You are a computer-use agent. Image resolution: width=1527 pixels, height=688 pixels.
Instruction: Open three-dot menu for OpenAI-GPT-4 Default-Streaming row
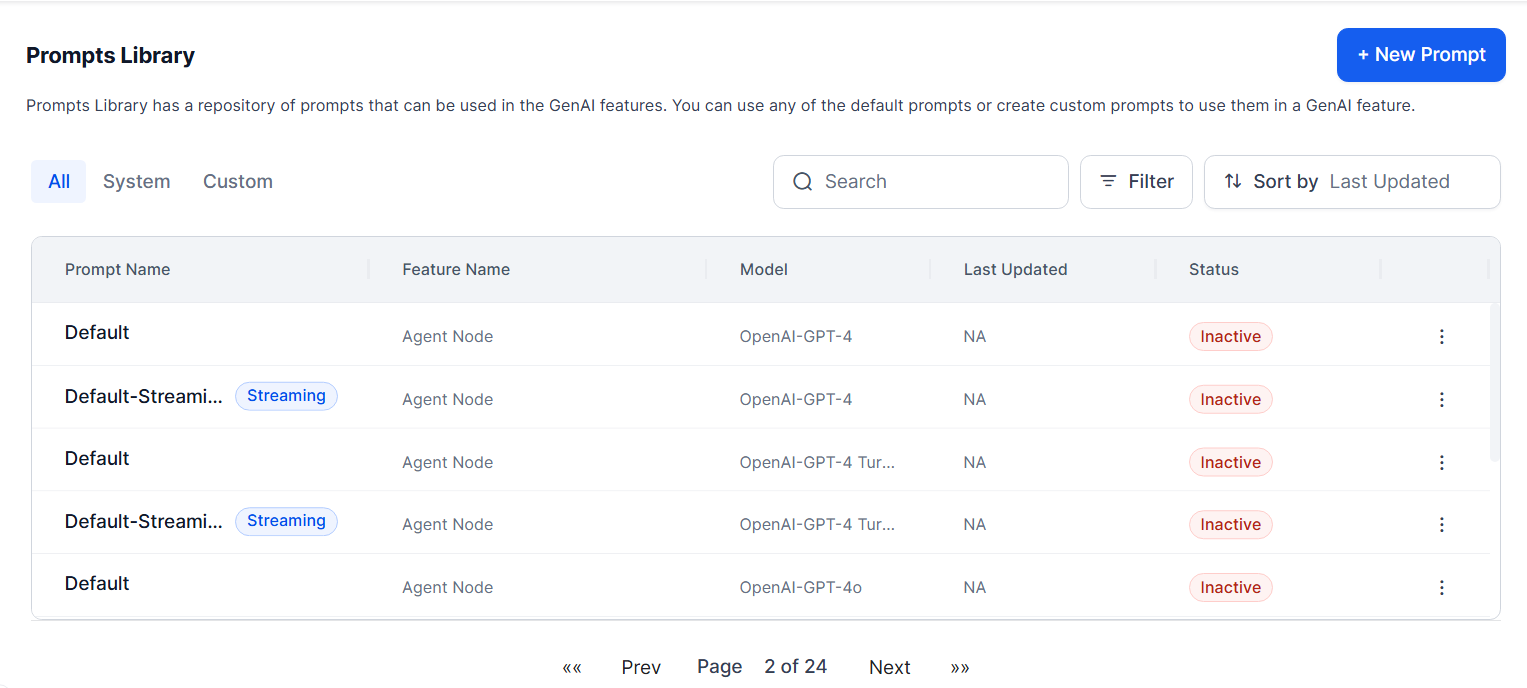1441,400
